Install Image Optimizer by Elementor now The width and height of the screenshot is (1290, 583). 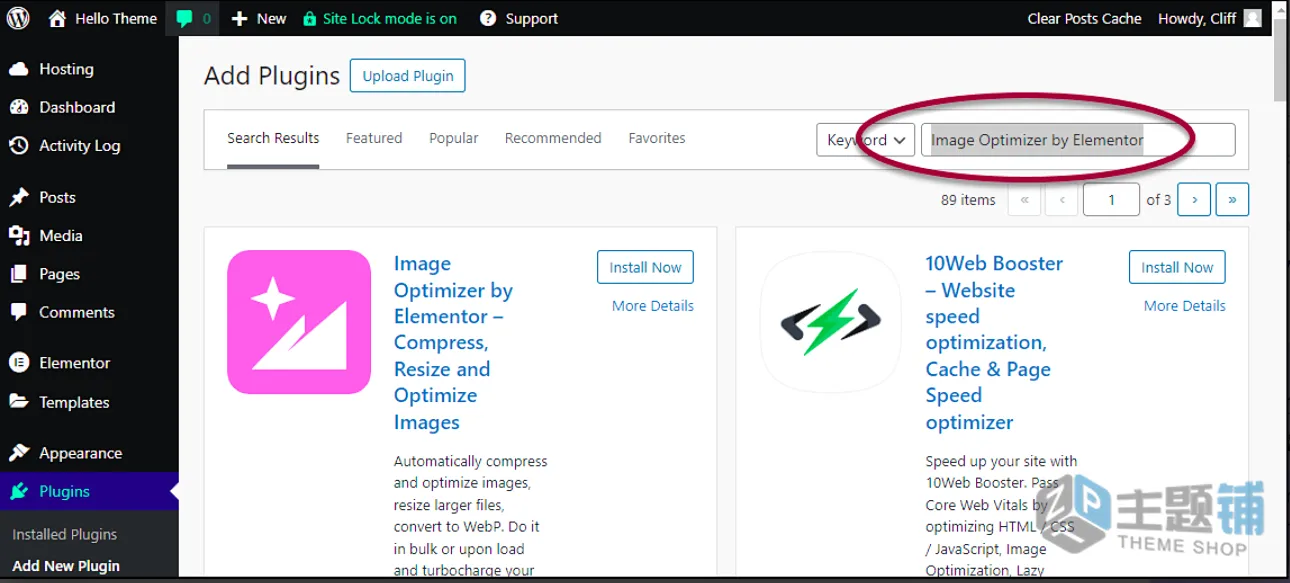click(x=645, y=267)
